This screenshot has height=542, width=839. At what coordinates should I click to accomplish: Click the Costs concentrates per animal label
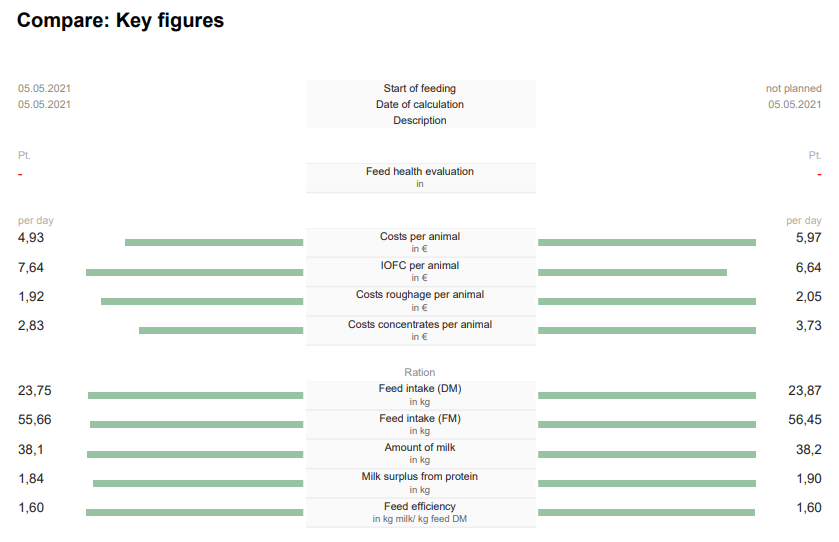point(420,324)
